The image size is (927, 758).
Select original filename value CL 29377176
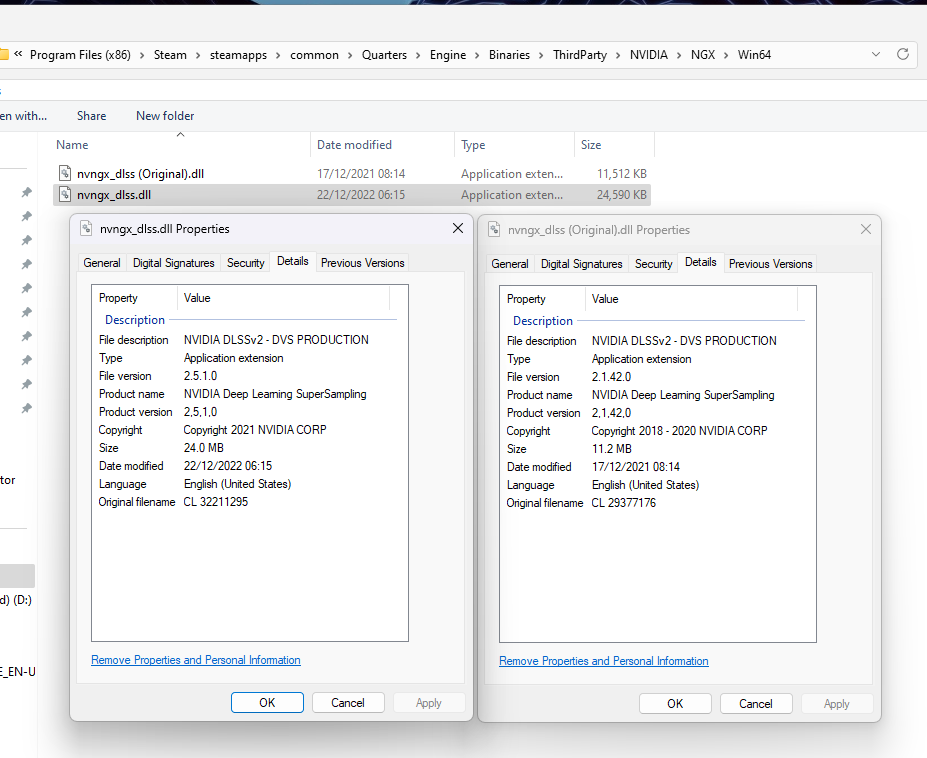pos(624,503)
